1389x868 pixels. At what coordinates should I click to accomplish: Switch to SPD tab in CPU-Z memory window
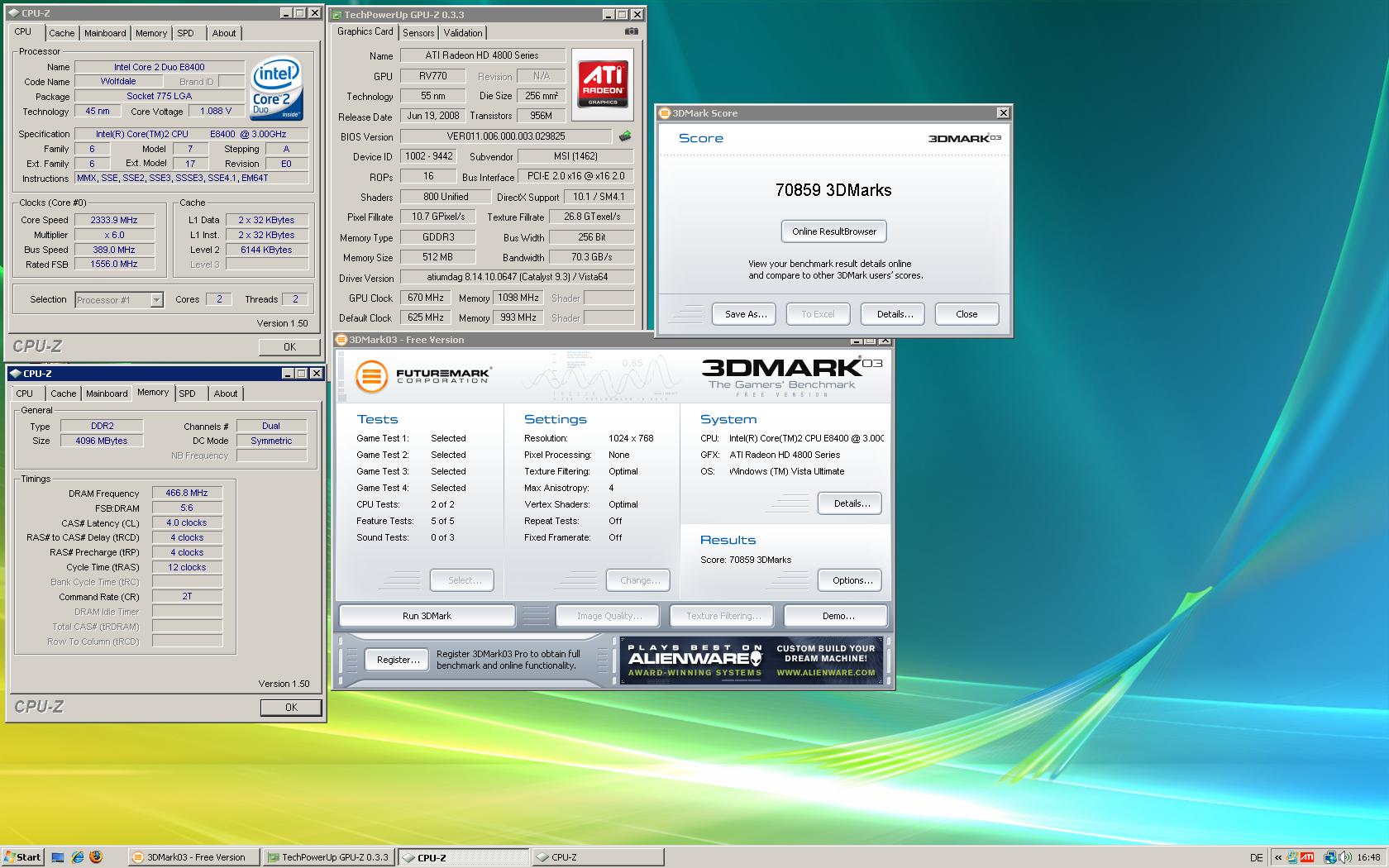188,393
